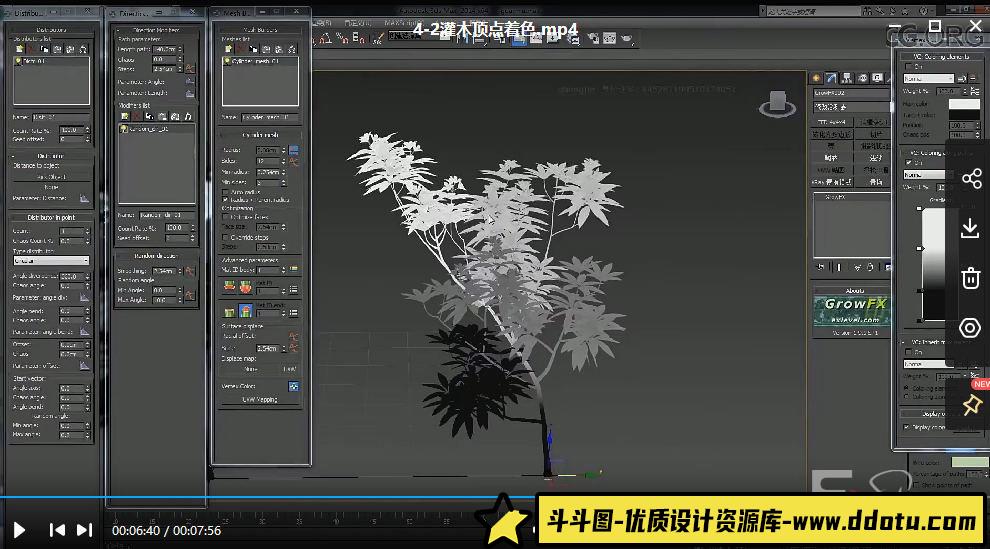
Task: Click the Length path value field
Action: (x=167, y=49)
